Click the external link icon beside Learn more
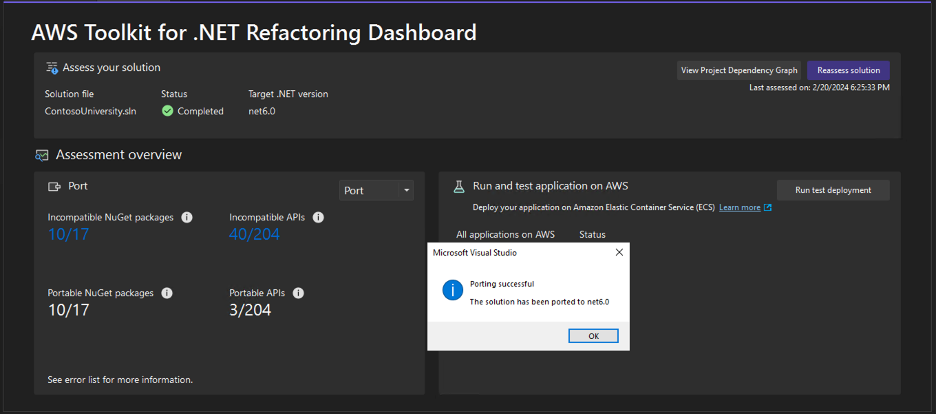Screen dimensions: 936x414 click(x=768, y=208)
